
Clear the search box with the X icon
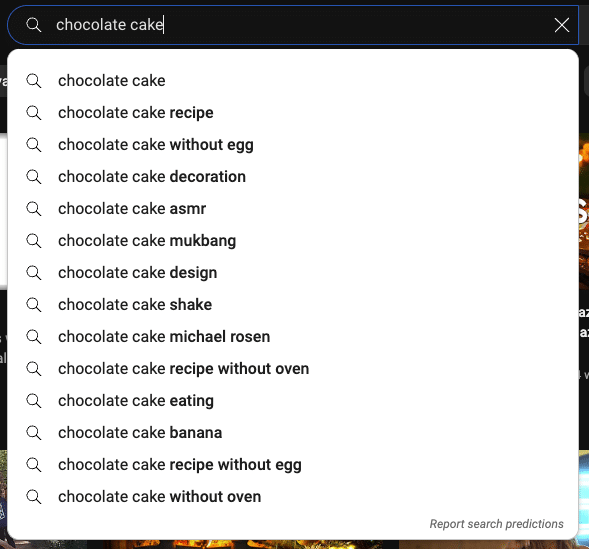coord(562,25)
